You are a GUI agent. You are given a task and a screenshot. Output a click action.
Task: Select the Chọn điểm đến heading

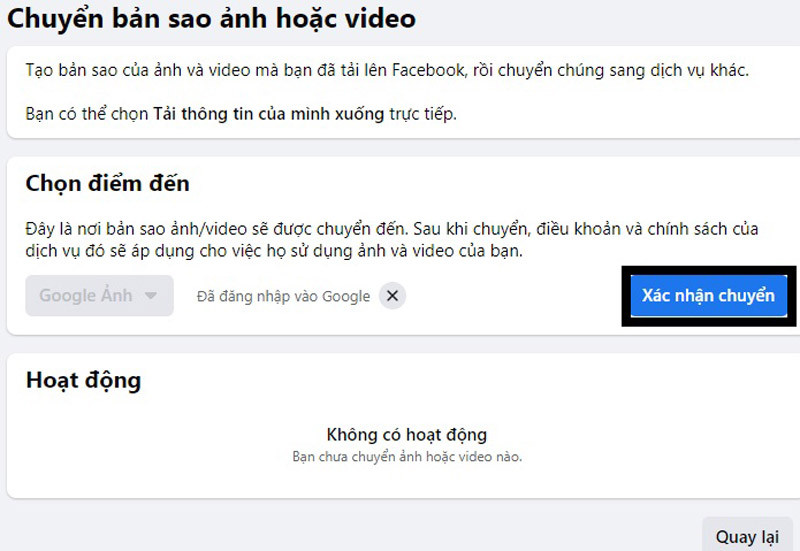(107, 184)
